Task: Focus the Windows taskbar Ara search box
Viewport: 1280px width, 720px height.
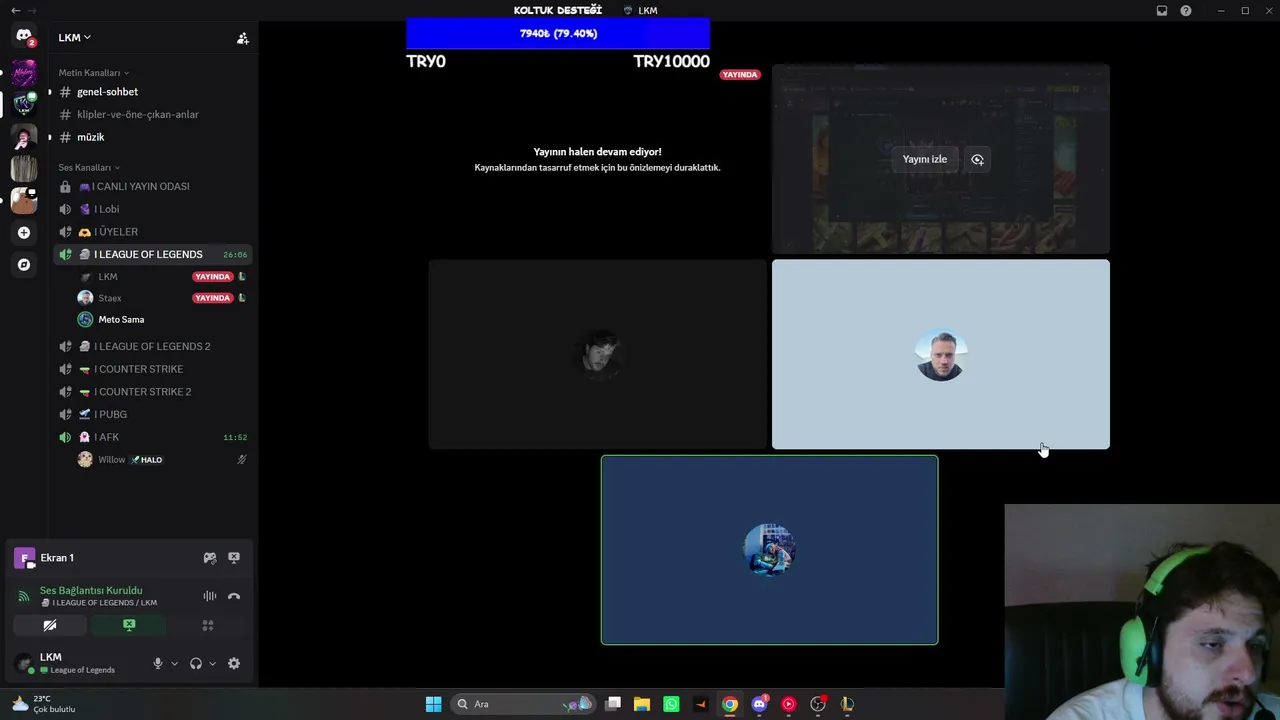Action: (x=522, y=704)
